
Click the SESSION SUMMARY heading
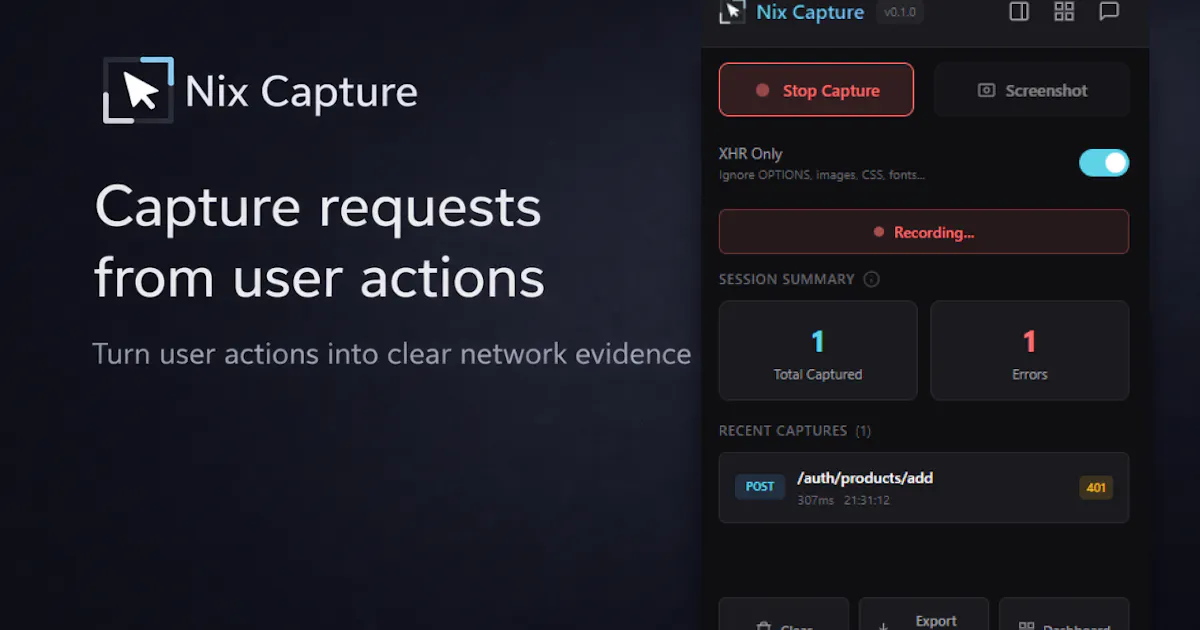click(x=787, y=279)
